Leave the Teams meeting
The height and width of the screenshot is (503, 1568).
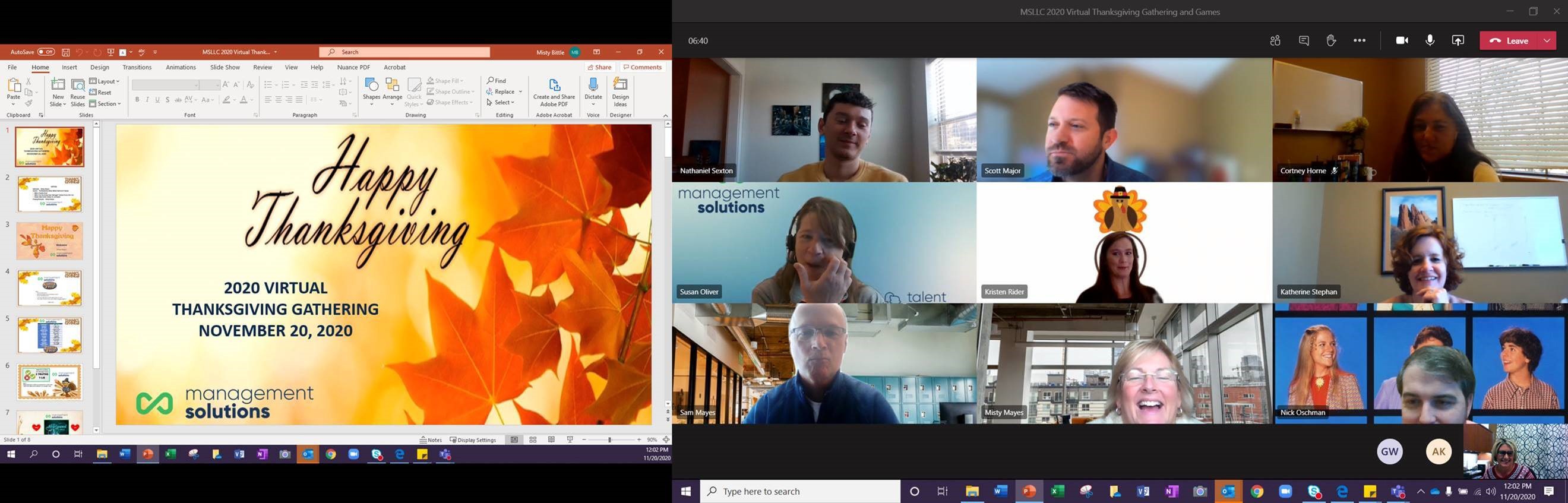[1509, 41]
